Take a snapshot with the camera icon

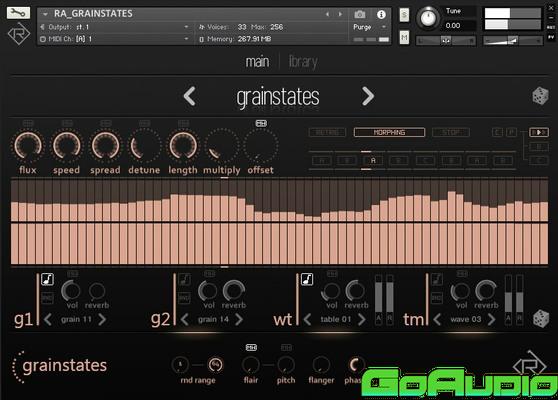pos(360,15)
